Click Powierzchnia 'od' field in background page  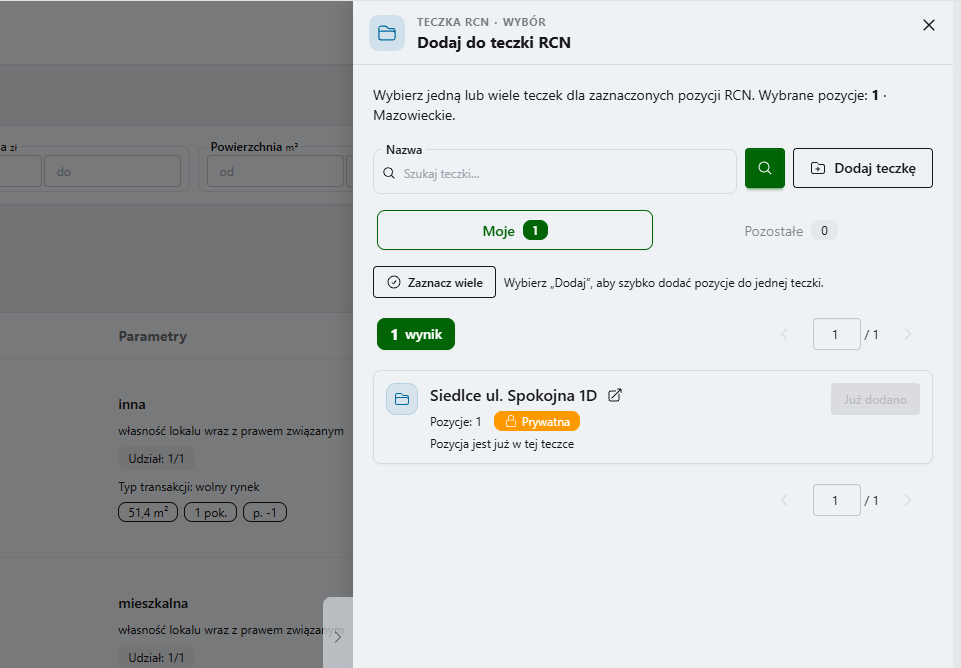275,172
